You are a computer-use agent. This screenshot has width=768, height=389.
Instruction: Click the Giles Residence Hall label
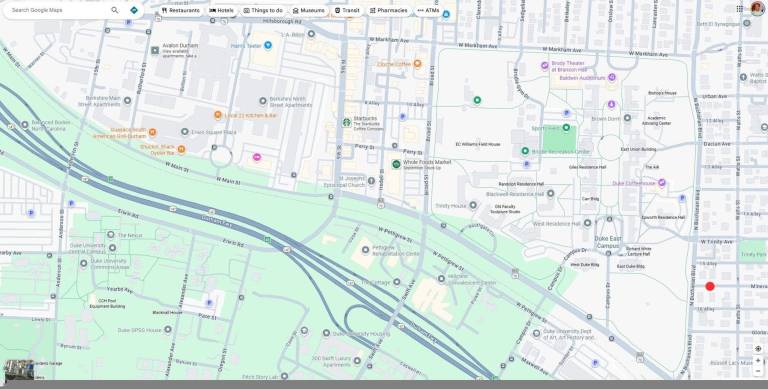pos(587,167)
